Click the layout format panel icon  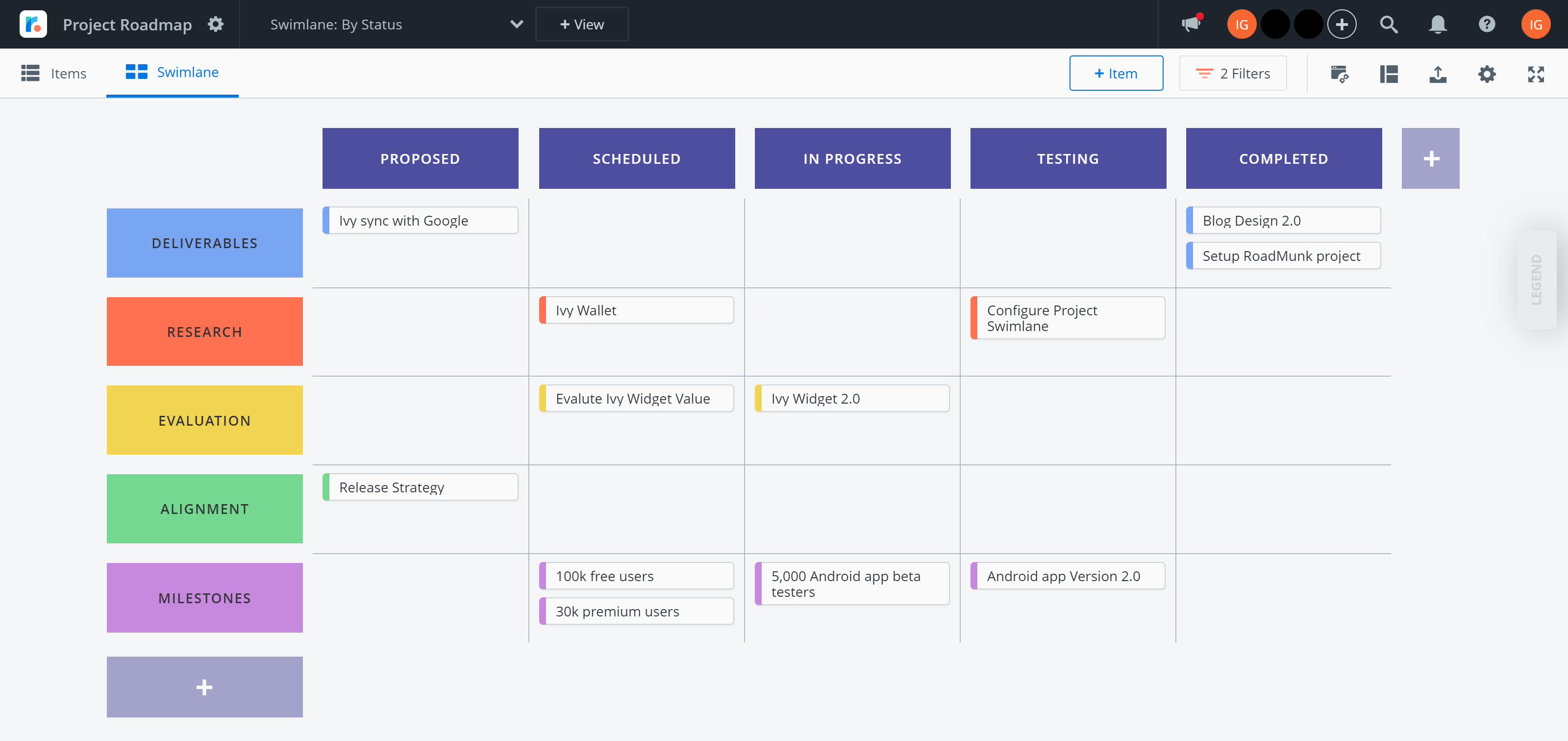click(x=1389, y=74)
